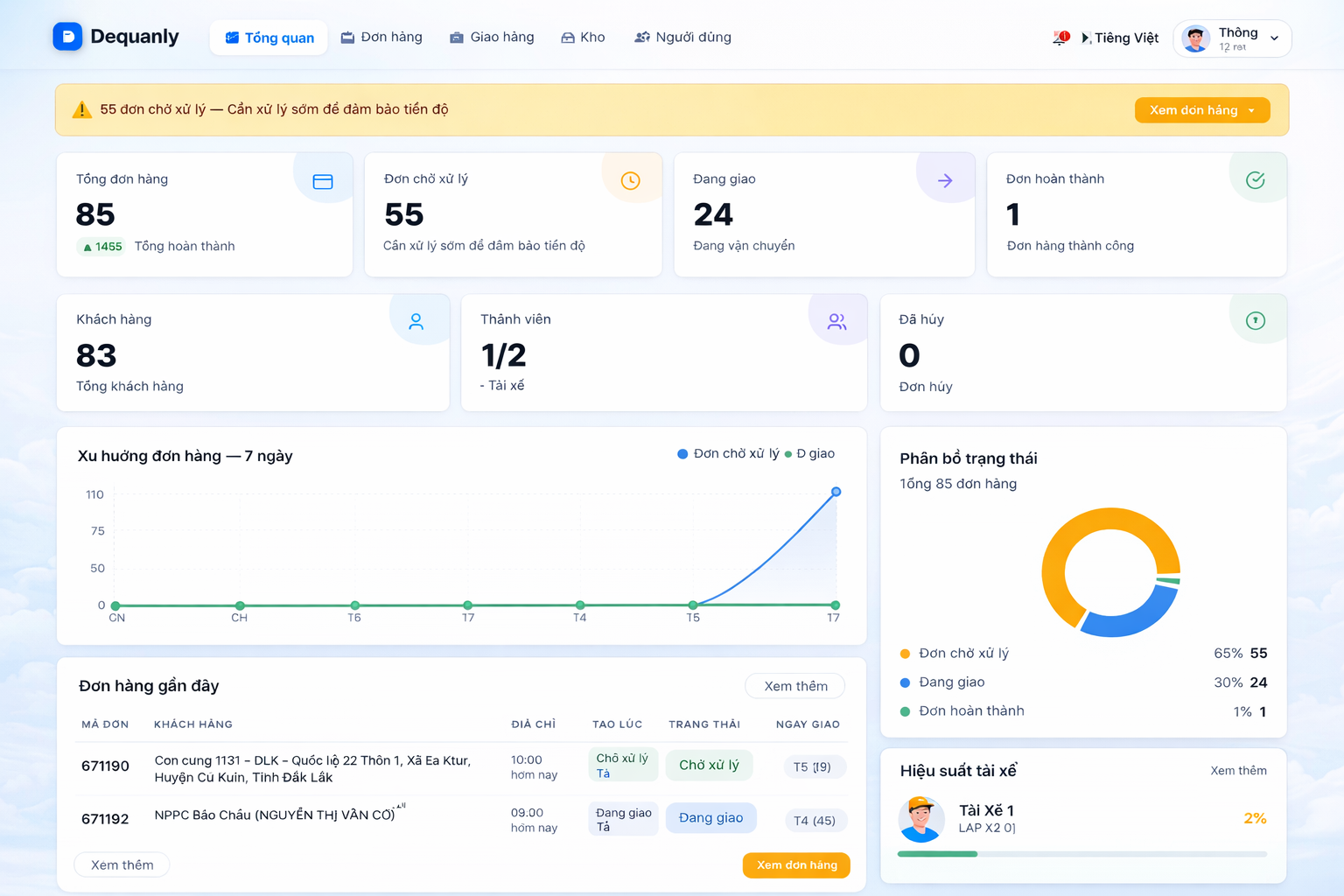Viewport: 1344px width, 896px height.
Task: Open the Kho tab
Action: (x=583, y=38)
